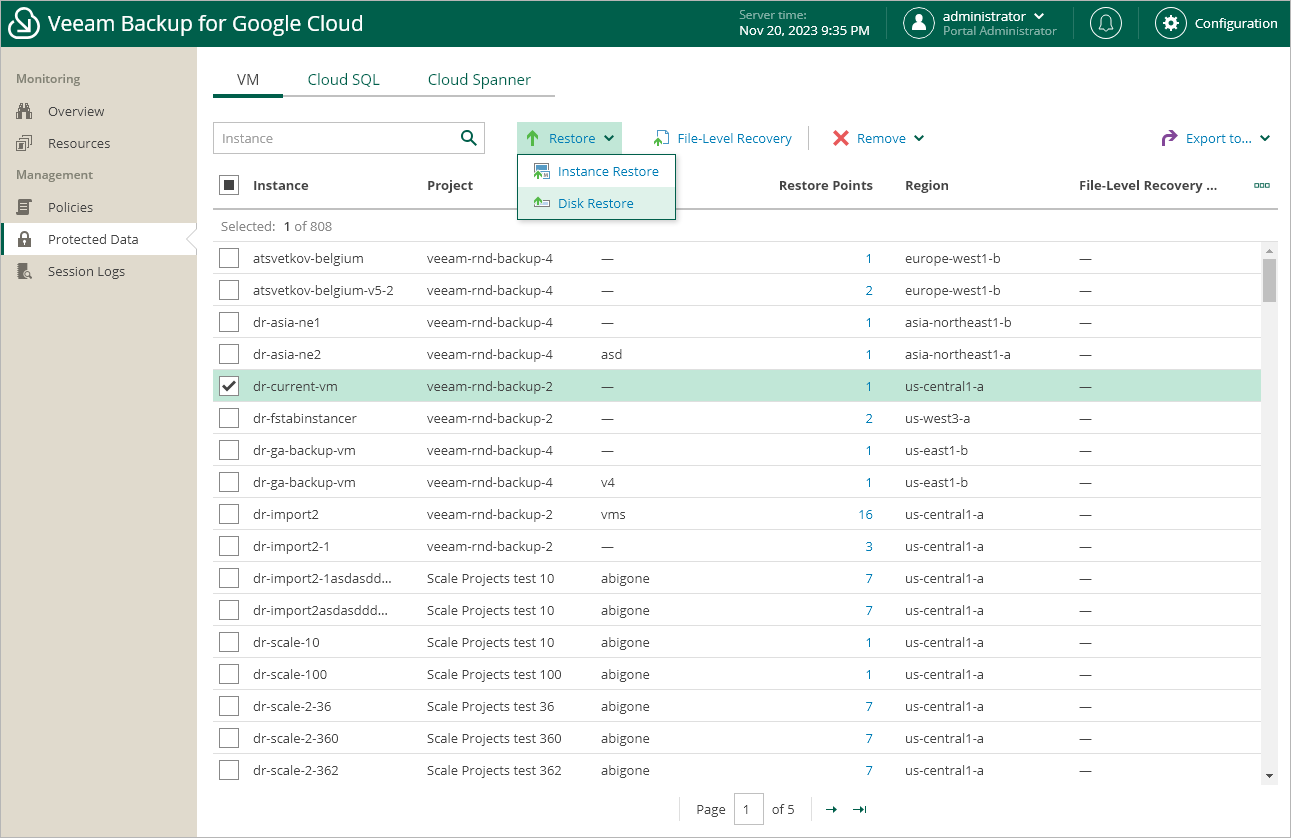
Task: Uncheck the dr-current-vm checkbox
Action: pyautogui.click(x=229, y=386)
